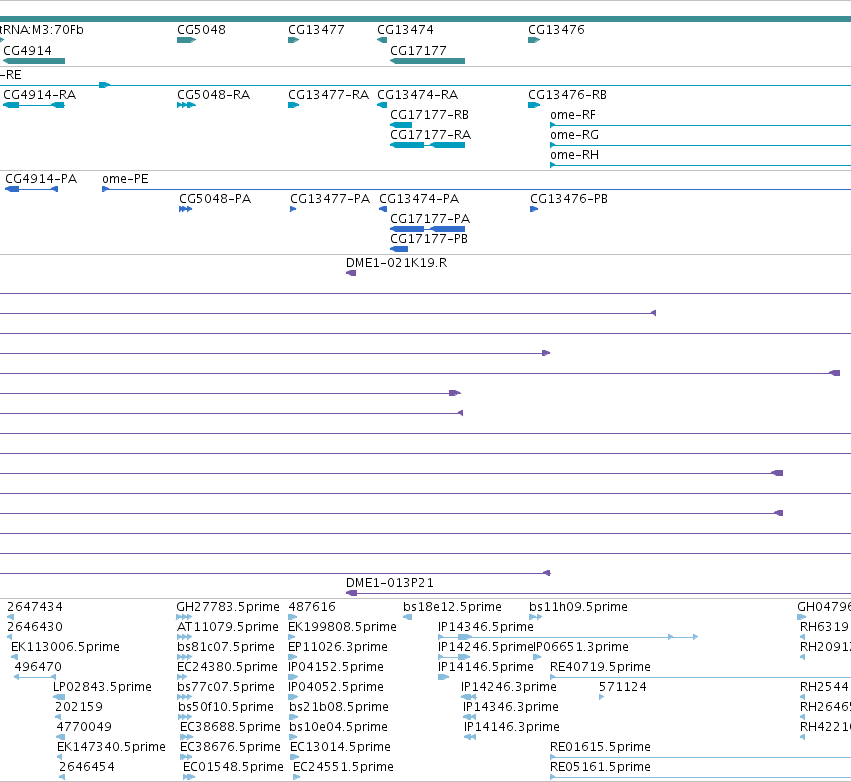Click the ome-RH transcript label
This screenshot has height=782, width=851.
click(x=574, y=155)
